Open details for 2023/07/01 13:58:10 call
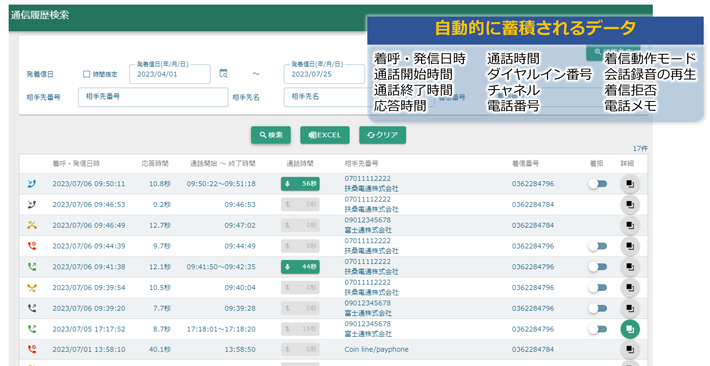Screen dimensions: 710x366 [x=630, y=350]
